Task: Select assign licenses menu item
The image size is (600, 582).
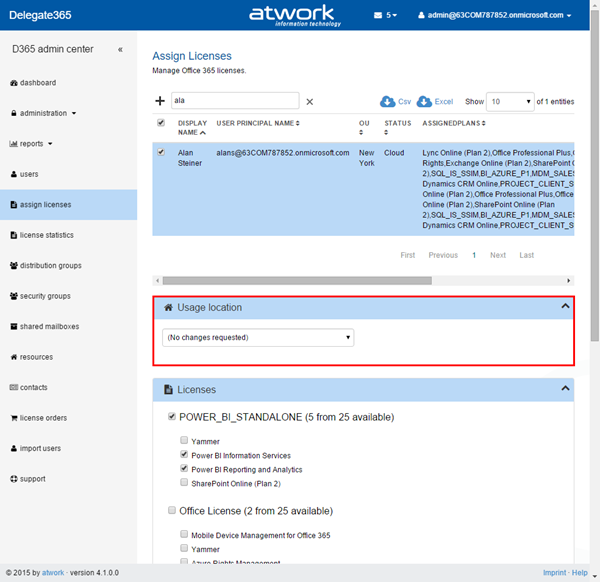Action: pos(68,205)
